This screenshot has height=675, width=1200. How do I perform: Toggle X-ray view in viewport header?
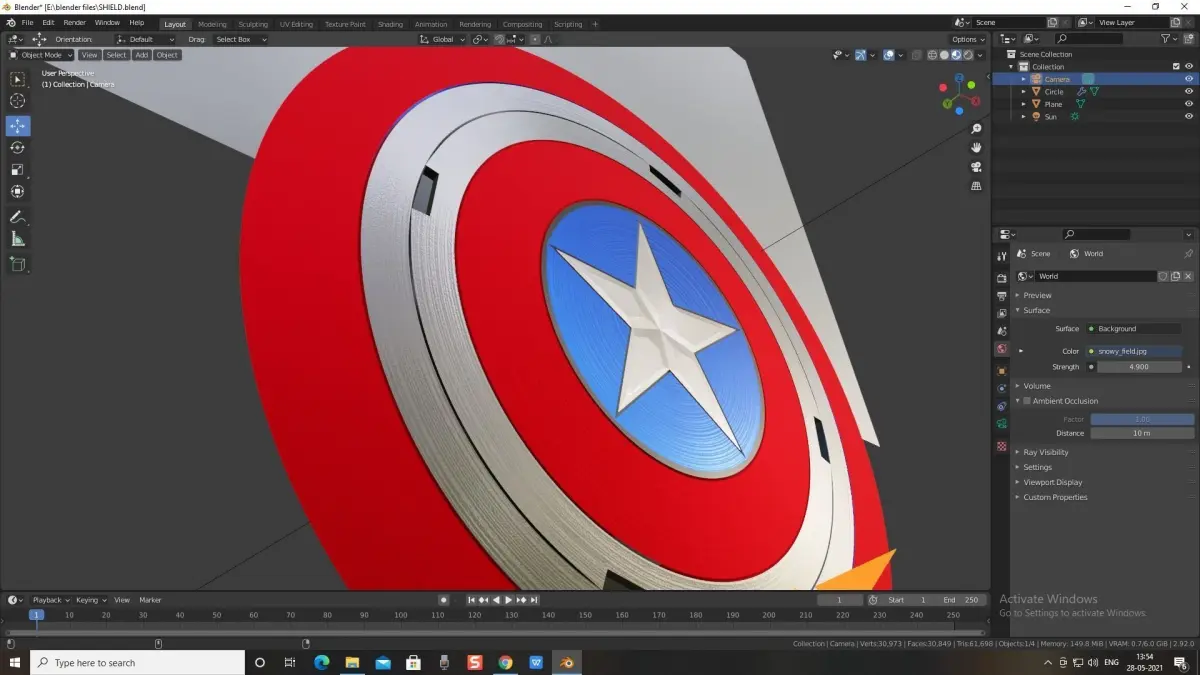coord(915,55)
